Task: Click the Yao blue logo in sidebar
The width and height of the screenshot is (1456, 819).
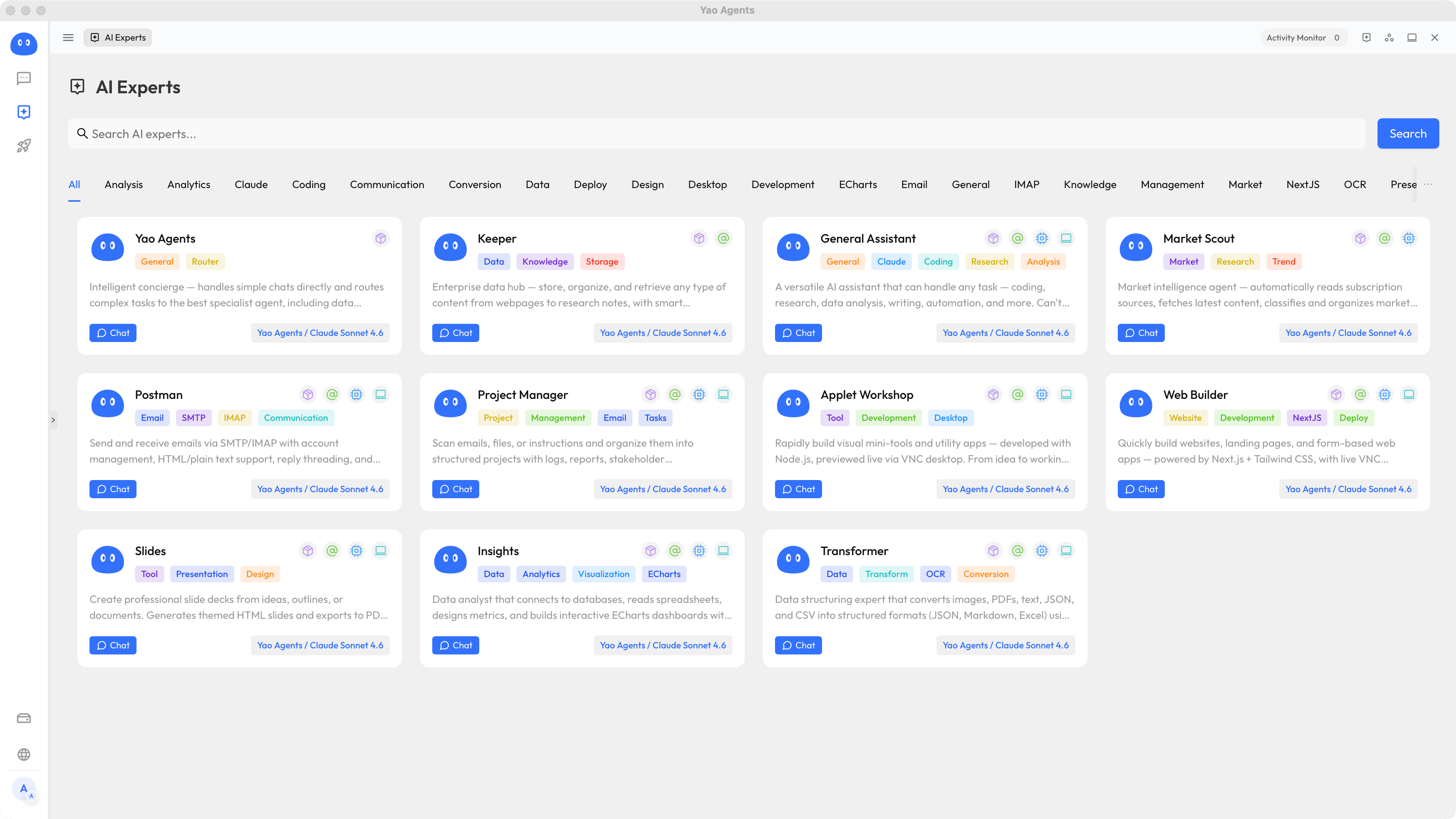Action: click(x=24, y=44)
